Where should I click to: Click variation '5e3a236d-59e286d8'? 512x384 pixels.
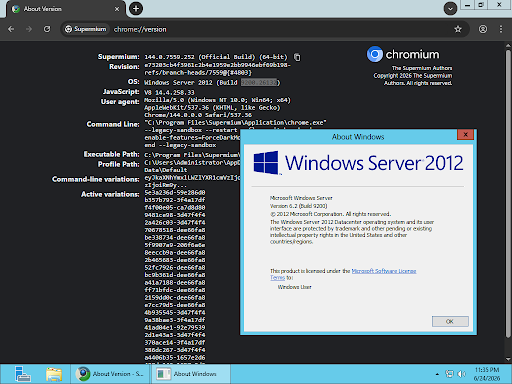tap(175, 193)
